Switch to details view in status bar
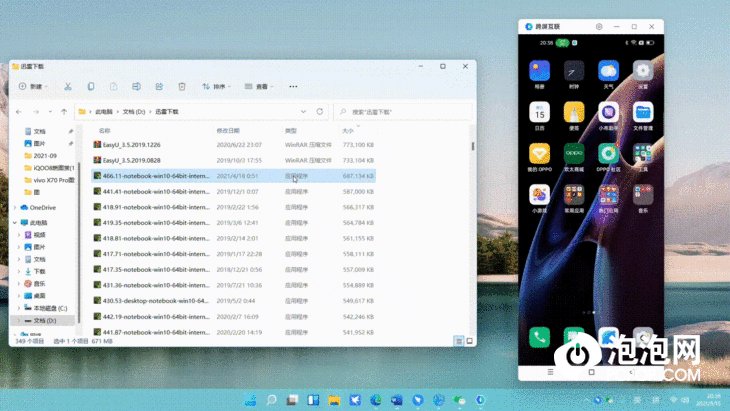The width and height of the screenshot is (730, 411). pos(459,341)
